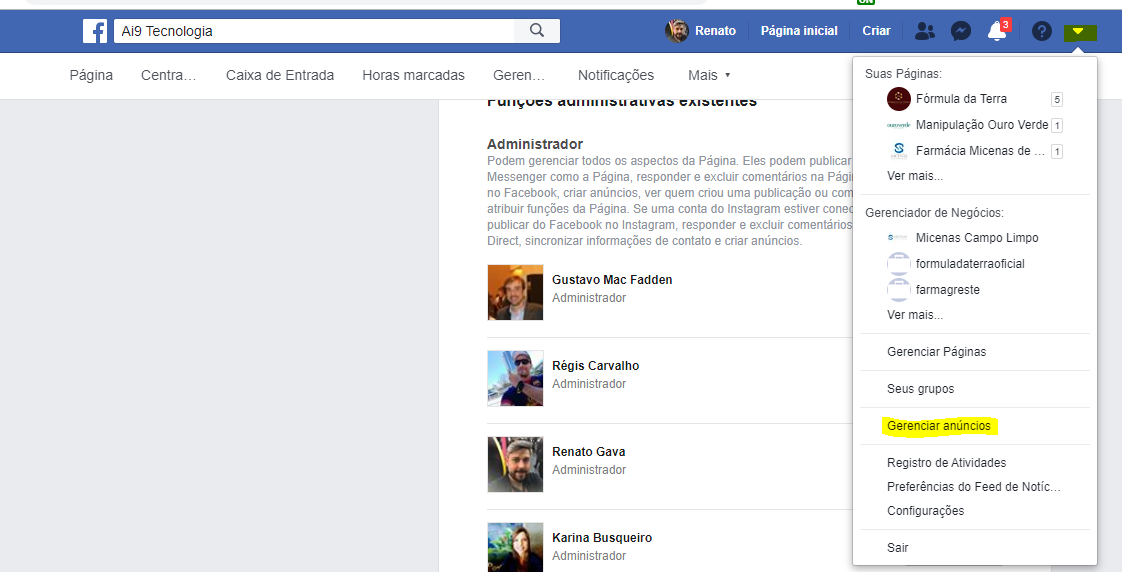
Task: Select Micenas Campo Limpo business
Action: pos(975,238)
